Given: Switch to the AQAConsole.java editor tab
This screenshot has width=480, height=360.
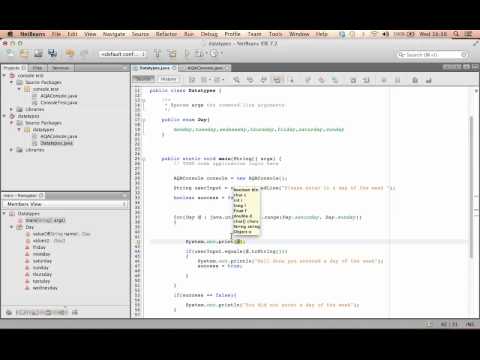Looking at the screenshot, I should (x=204, y=68).
